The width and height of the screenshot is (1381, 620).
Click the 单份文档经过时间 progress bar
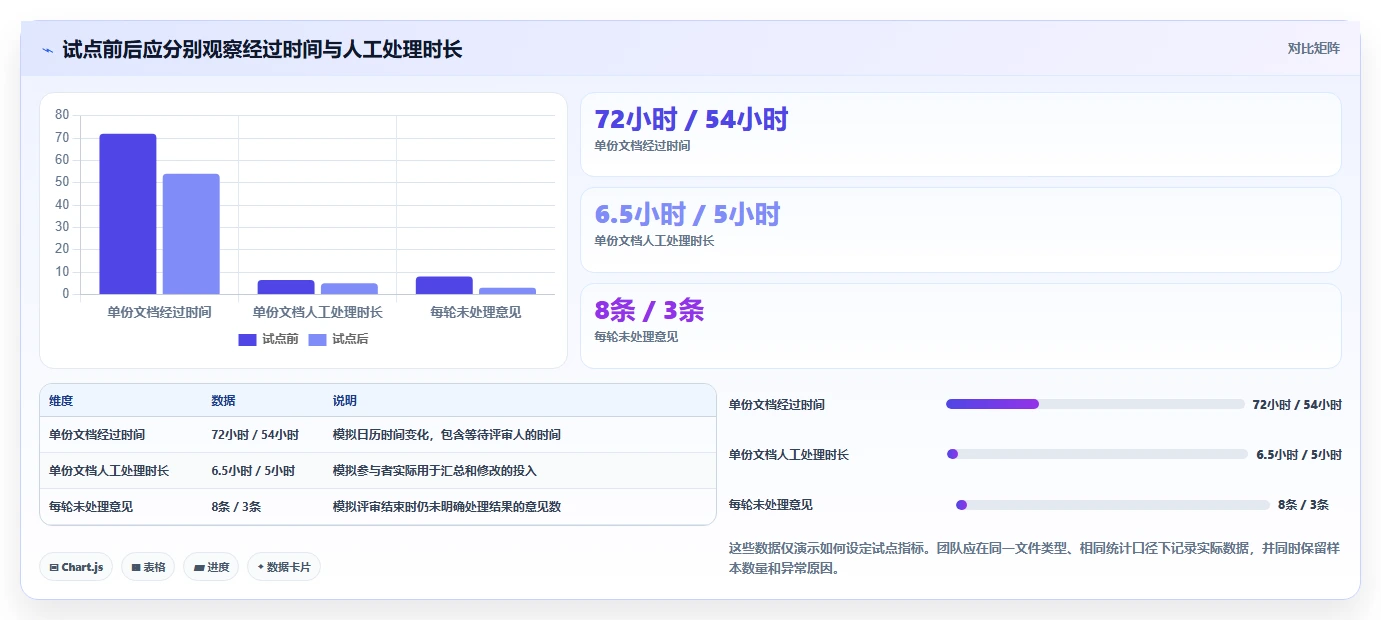1095,404
